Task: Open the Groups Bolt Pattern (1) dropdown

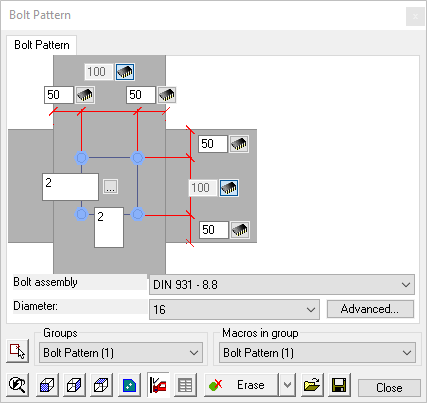Action: pyautogui.click(x=121, y=353)
